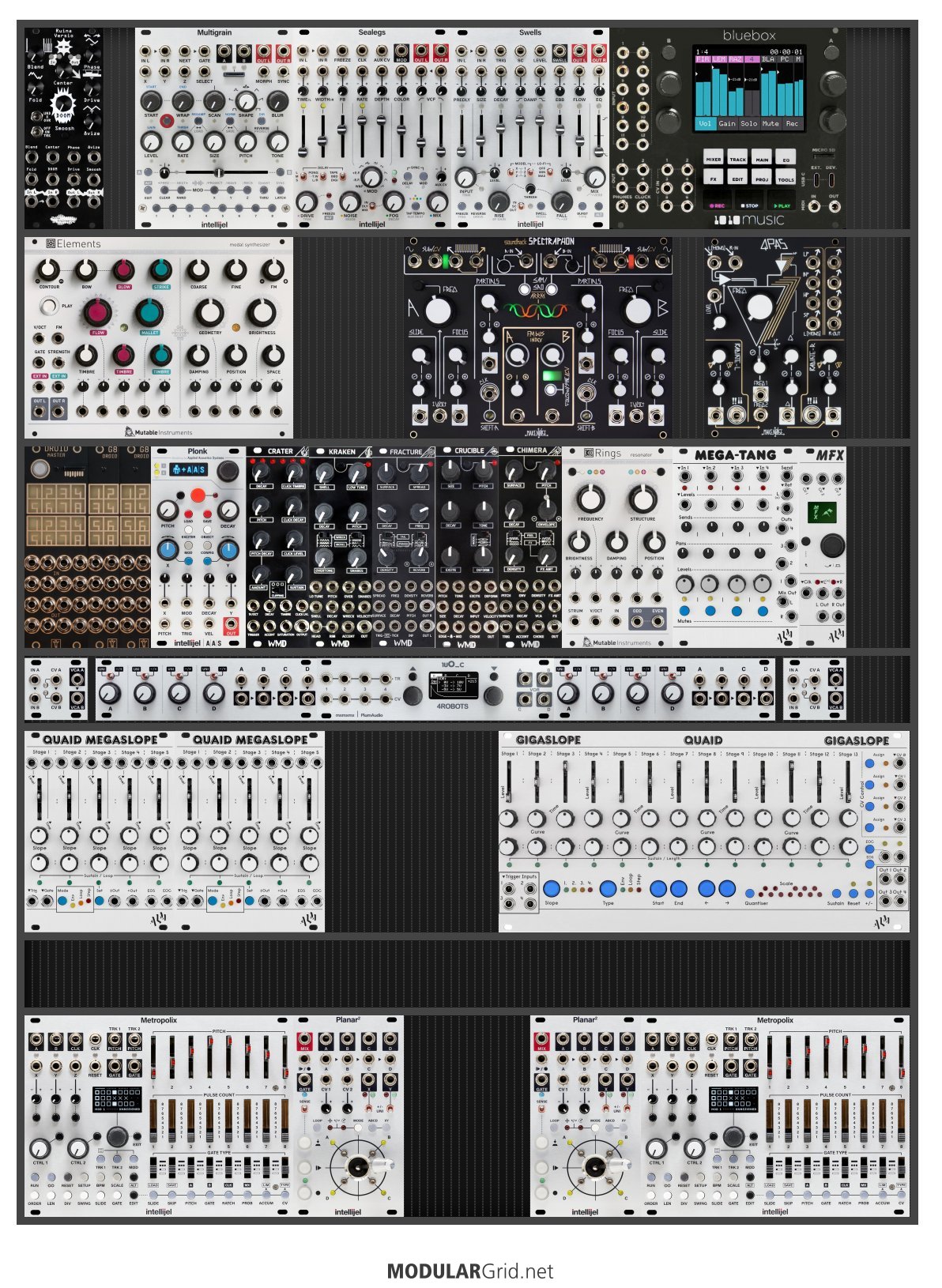Click the bluebox PHONES jack
This screenshot has height=1288, width=942.
623,206
